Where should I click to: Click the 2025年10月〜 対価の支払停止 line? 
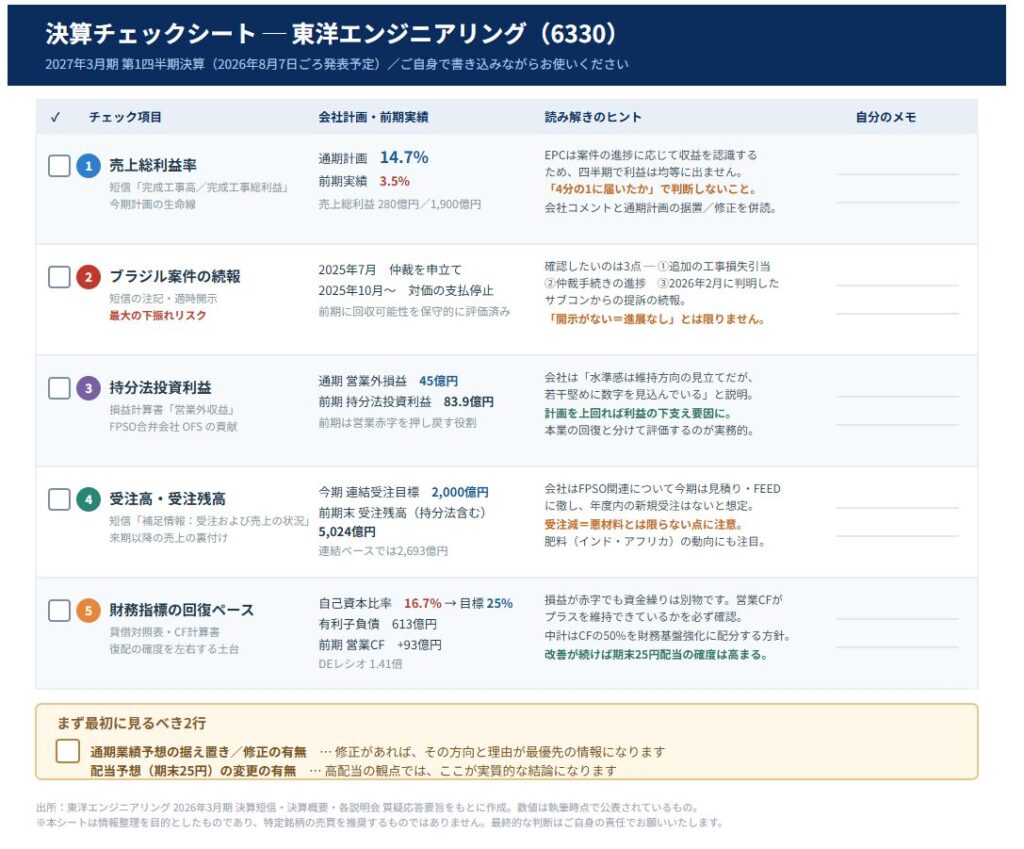pyautogui.click(x=406, y=290)
